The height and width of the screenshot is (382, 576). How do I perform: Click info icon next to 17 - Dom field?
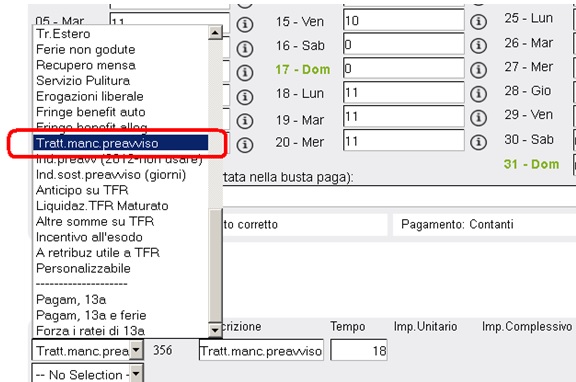coord(478,70)
